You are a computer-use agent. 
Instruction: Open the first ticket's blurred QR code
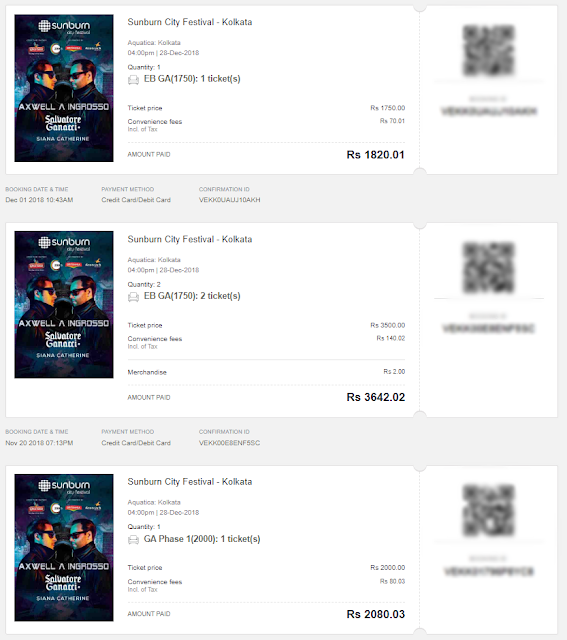(489, 51)
